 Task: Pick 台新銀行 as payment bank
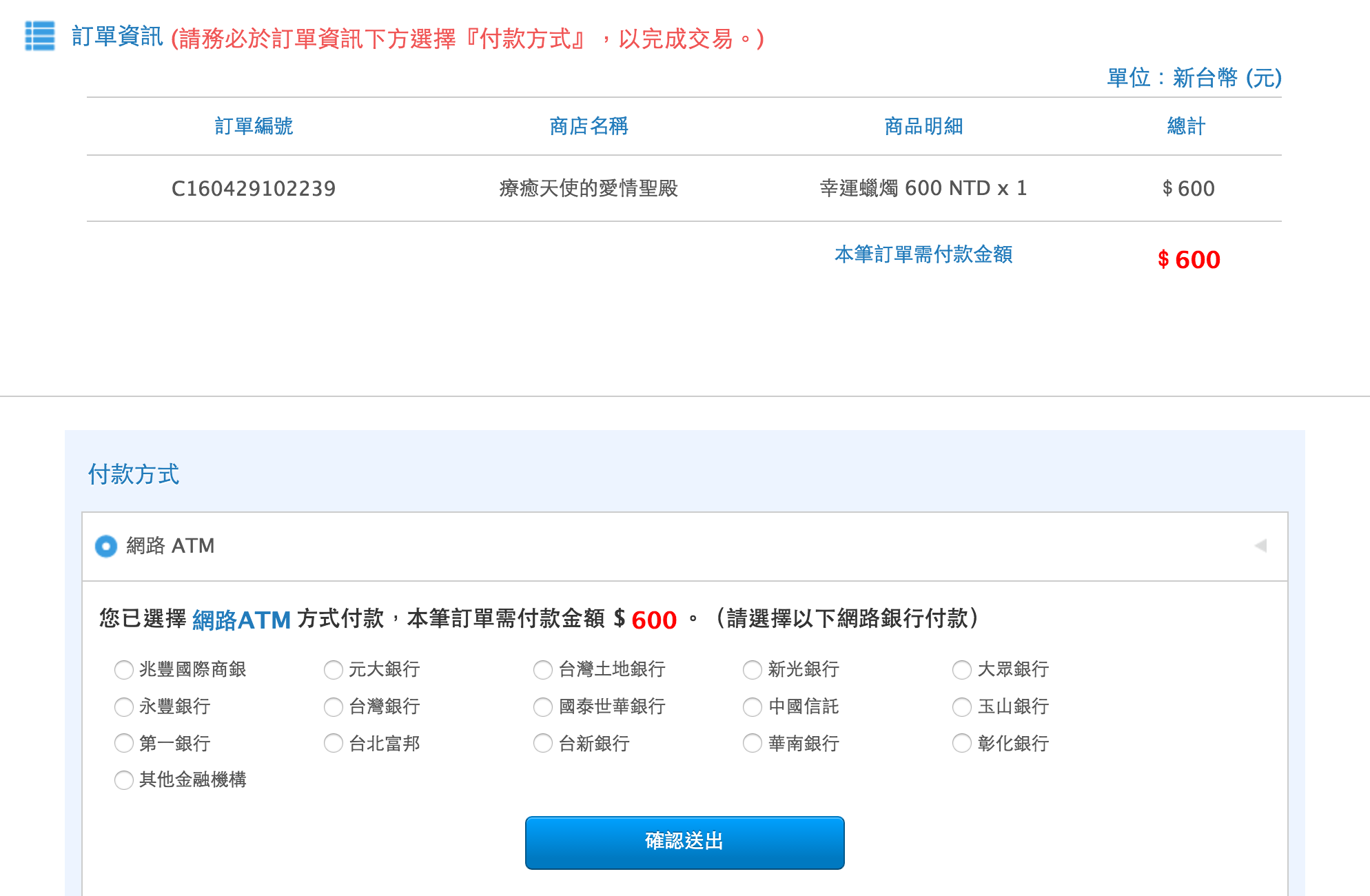[x=543, y=743]
